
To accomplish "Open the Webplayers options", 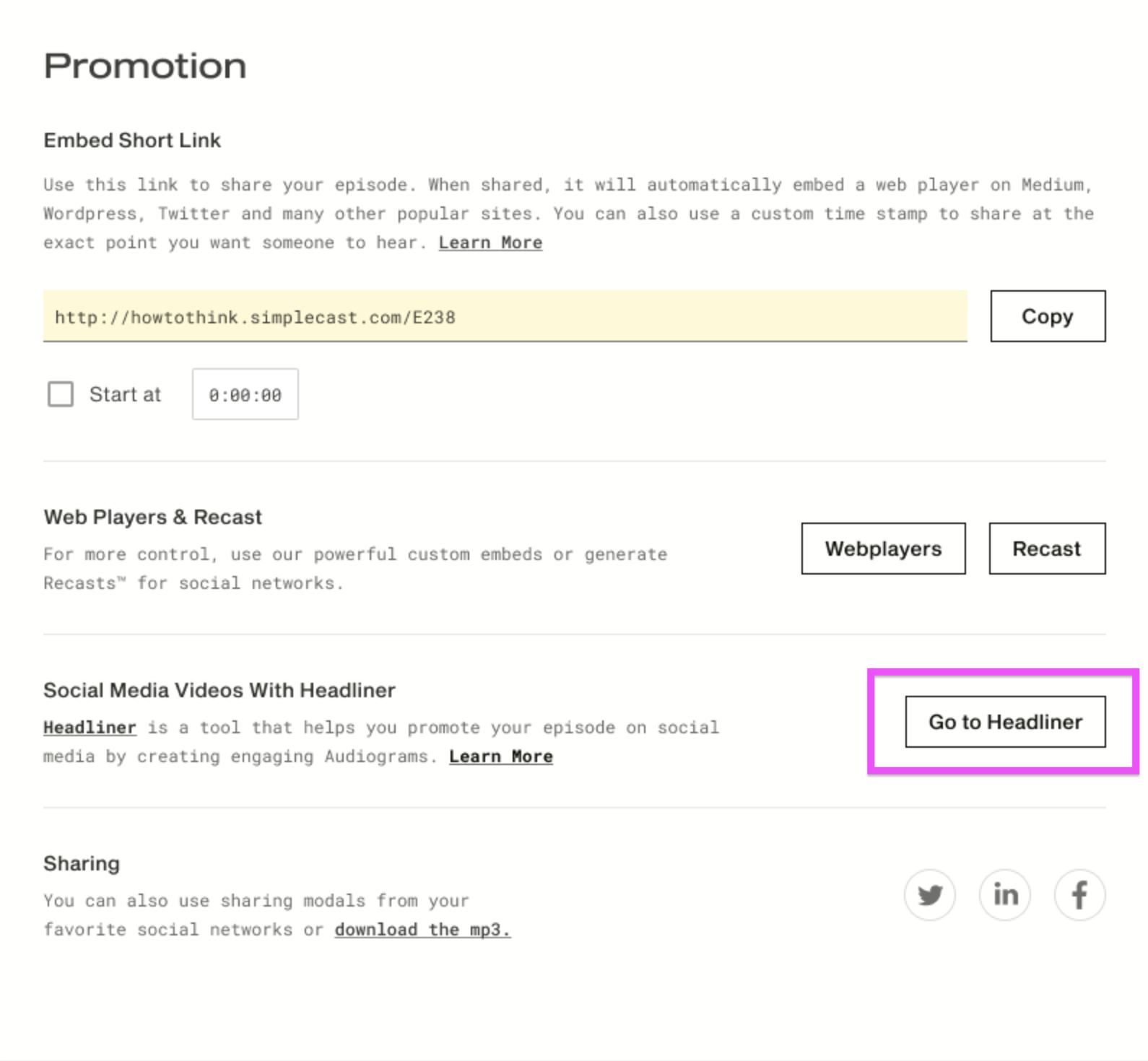I will 884,549.
